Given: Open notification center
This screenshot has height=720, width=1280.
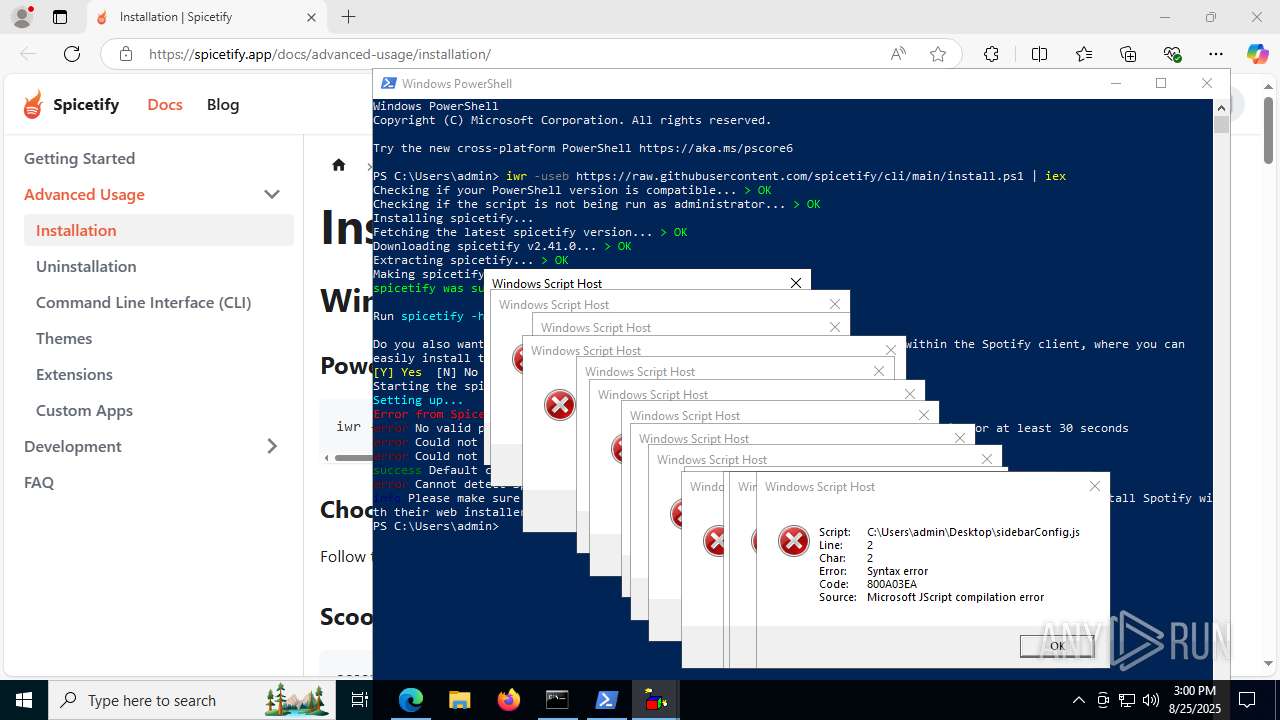Looking at the screenshot, I should (1247, 700).
